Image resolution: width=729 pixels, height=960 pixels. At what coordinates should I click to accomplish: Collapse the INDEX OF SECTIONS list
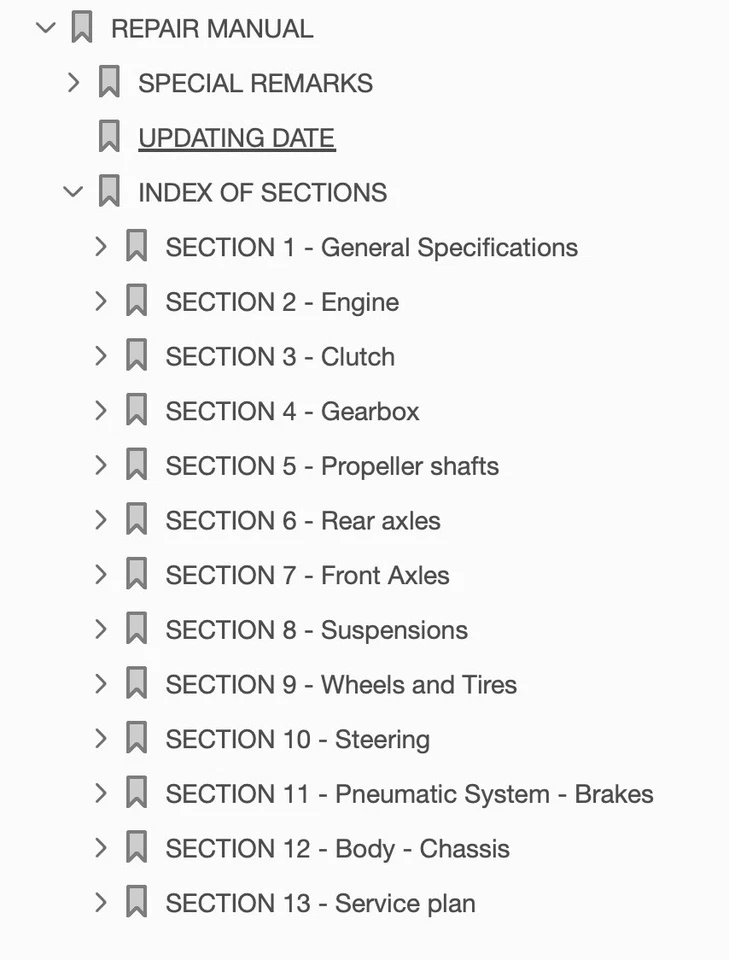[73, 192]
